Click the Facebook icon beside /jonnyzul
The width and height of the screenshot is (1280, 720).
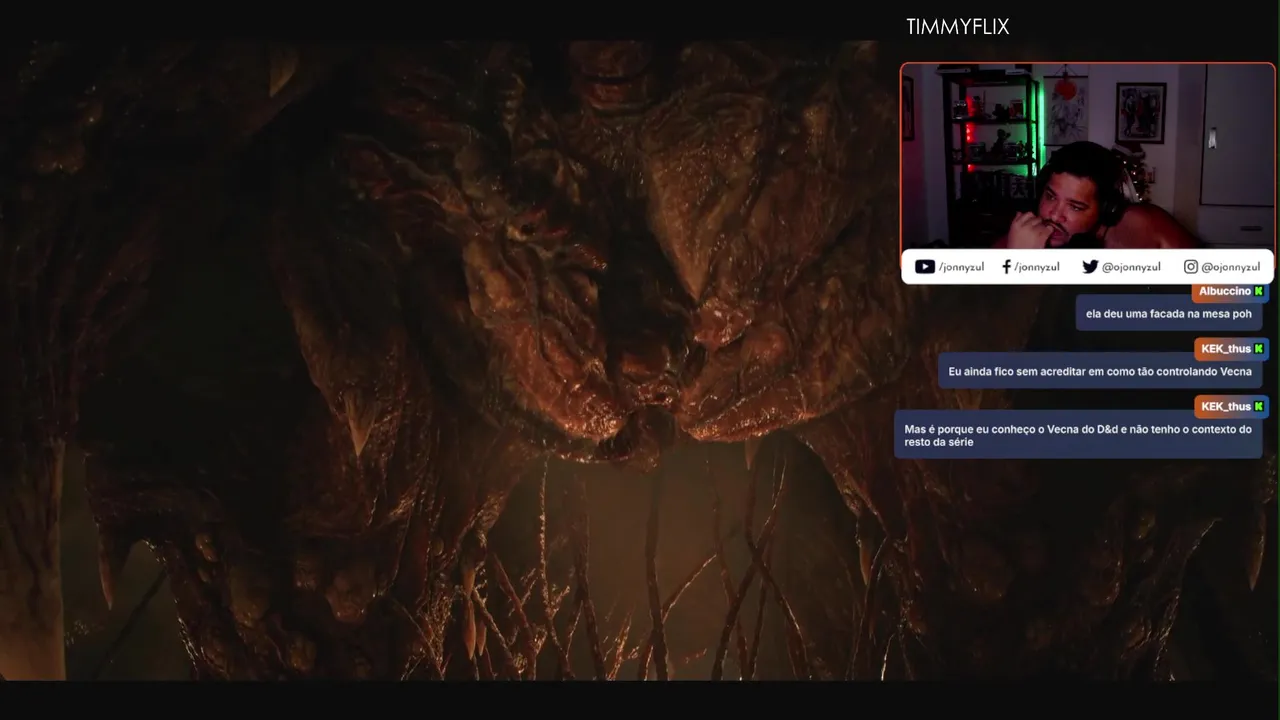click(1007, 267)
